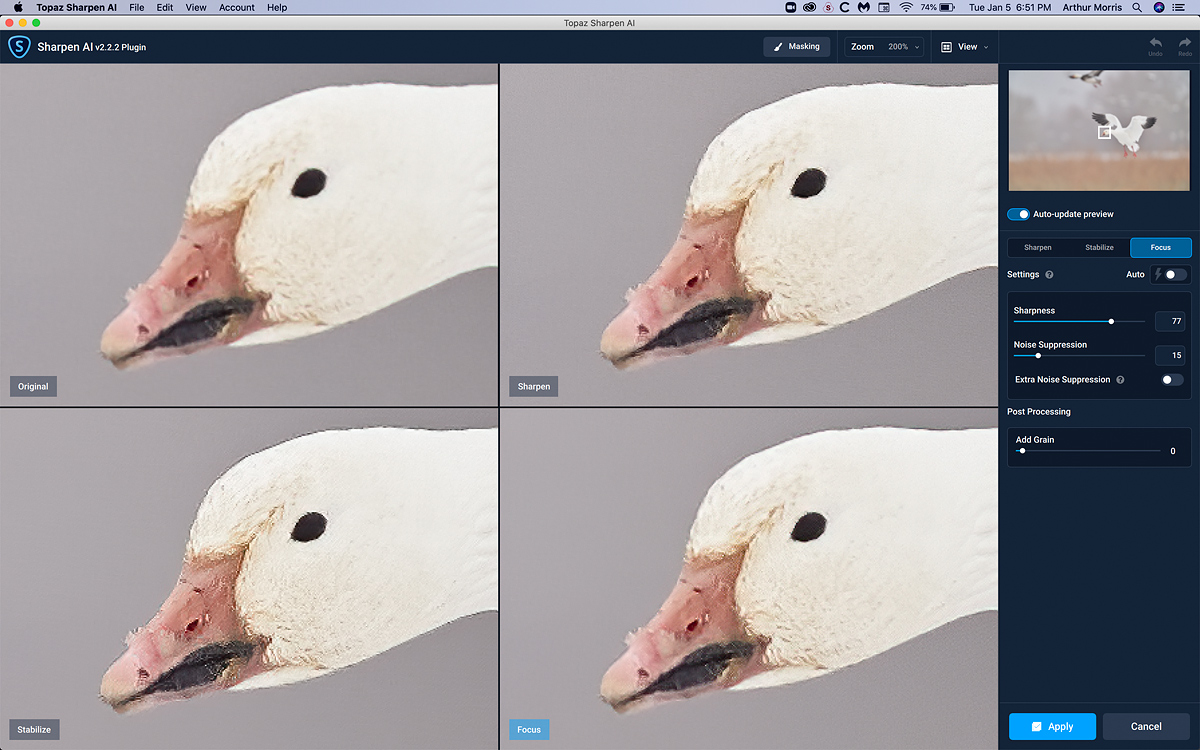Click the Stabilize preview pane image
The height and width of the screenshot is (750, 1200).
(248, 578)
